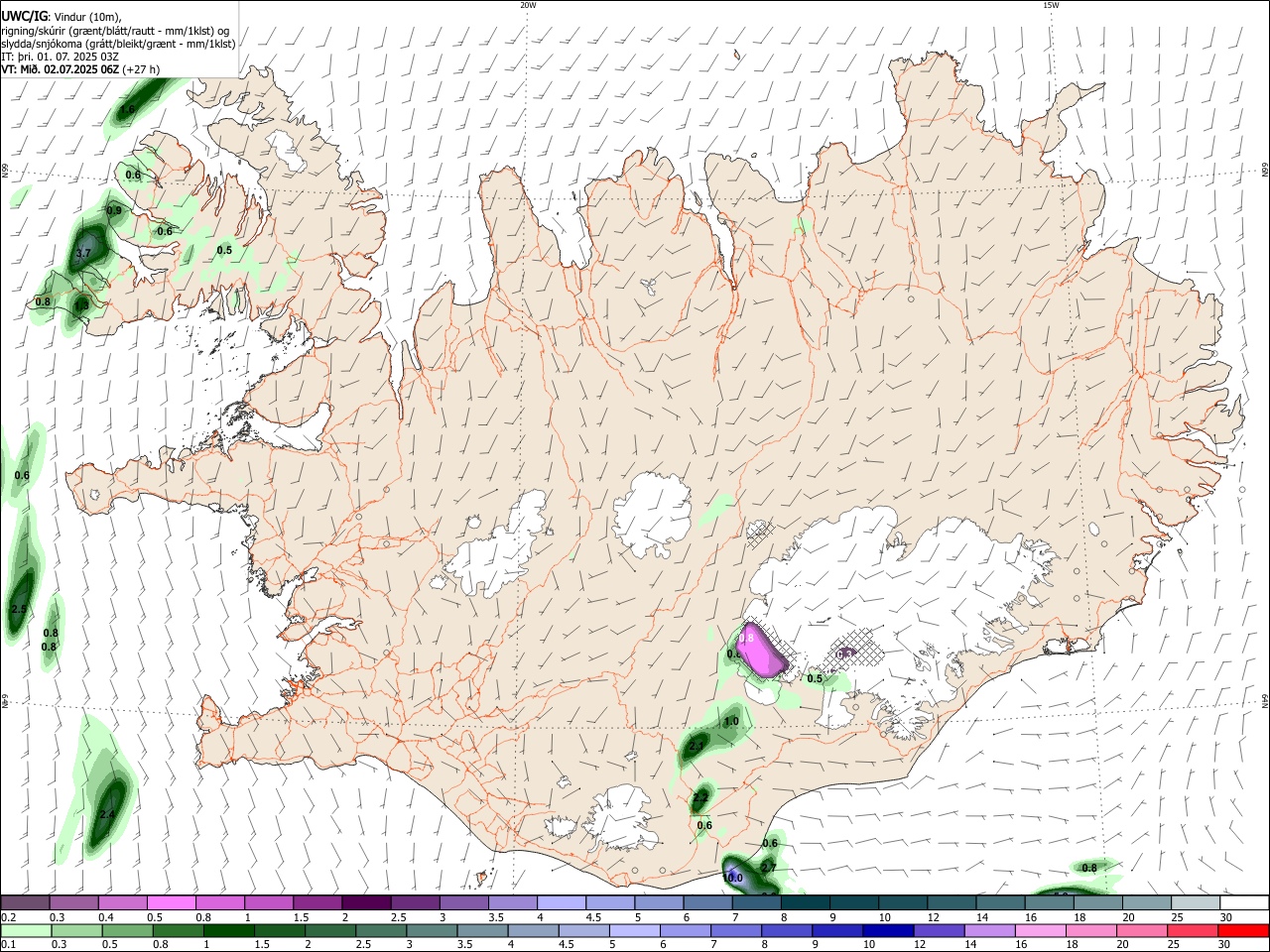
Task: Click the 1.6 precipitation value in the northwest corner
Action: (x=127, y=109)
